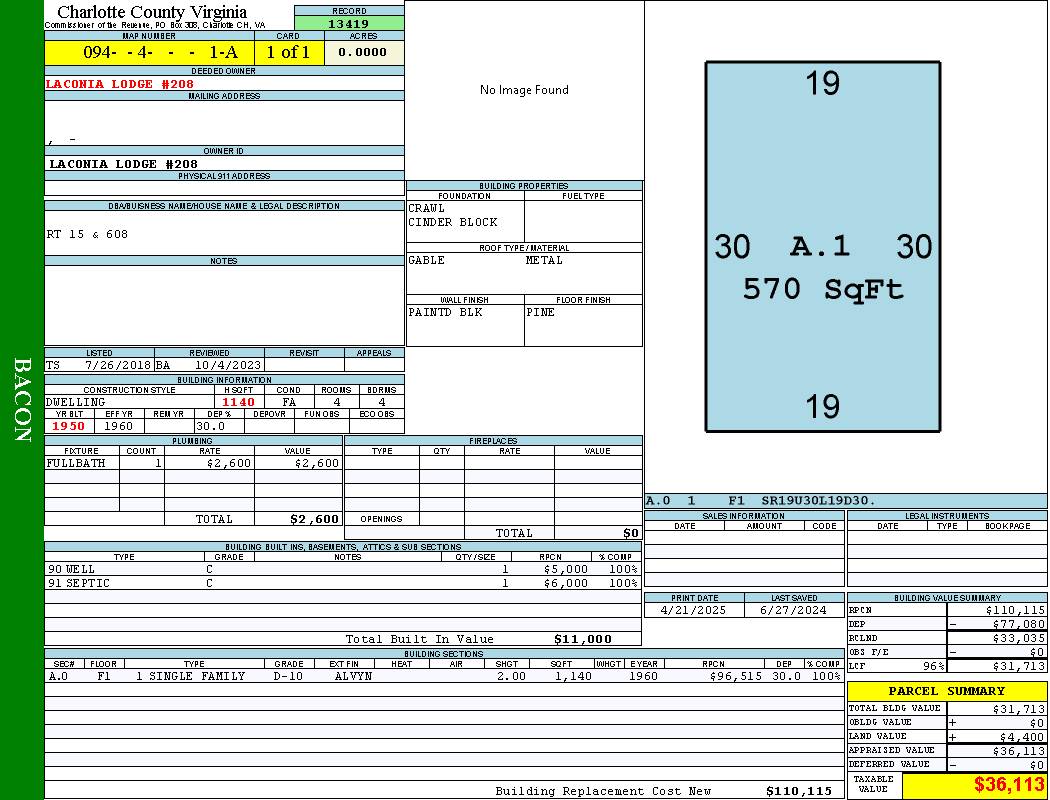Select the A.0 single family building section row
Screen dimensions: 1050x800
click(x=443, y=676)
